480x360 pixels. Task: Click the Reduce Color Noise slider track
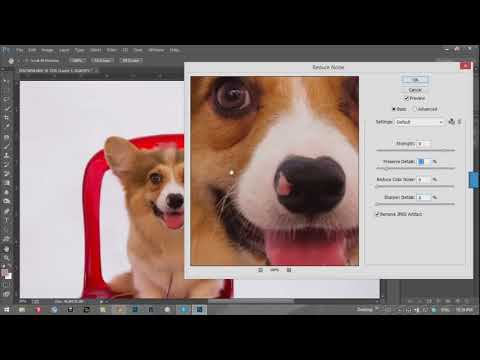tap(415, 187)
